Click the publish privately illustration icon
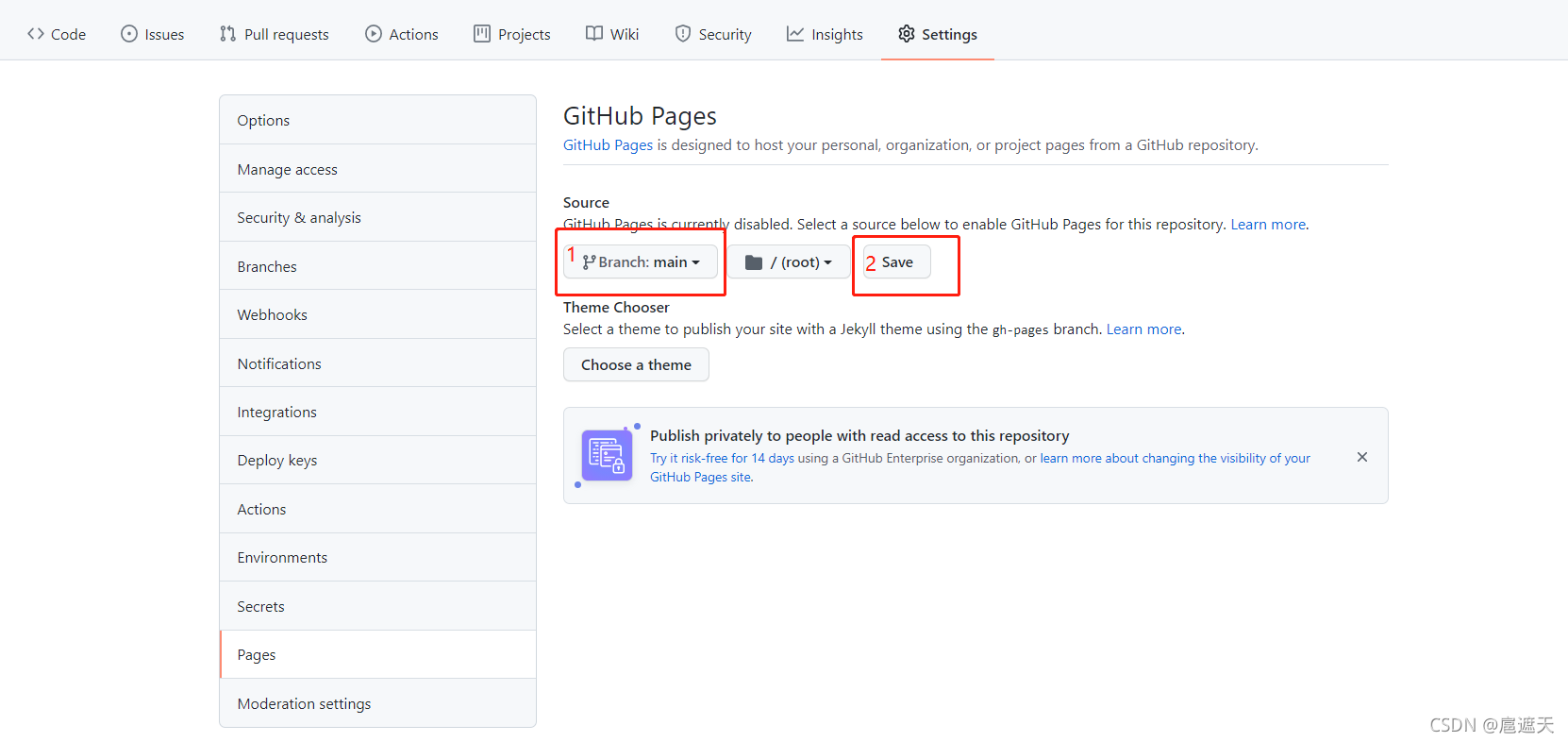The width and height of the screenshot is (1568, 742). click(608, 455)
